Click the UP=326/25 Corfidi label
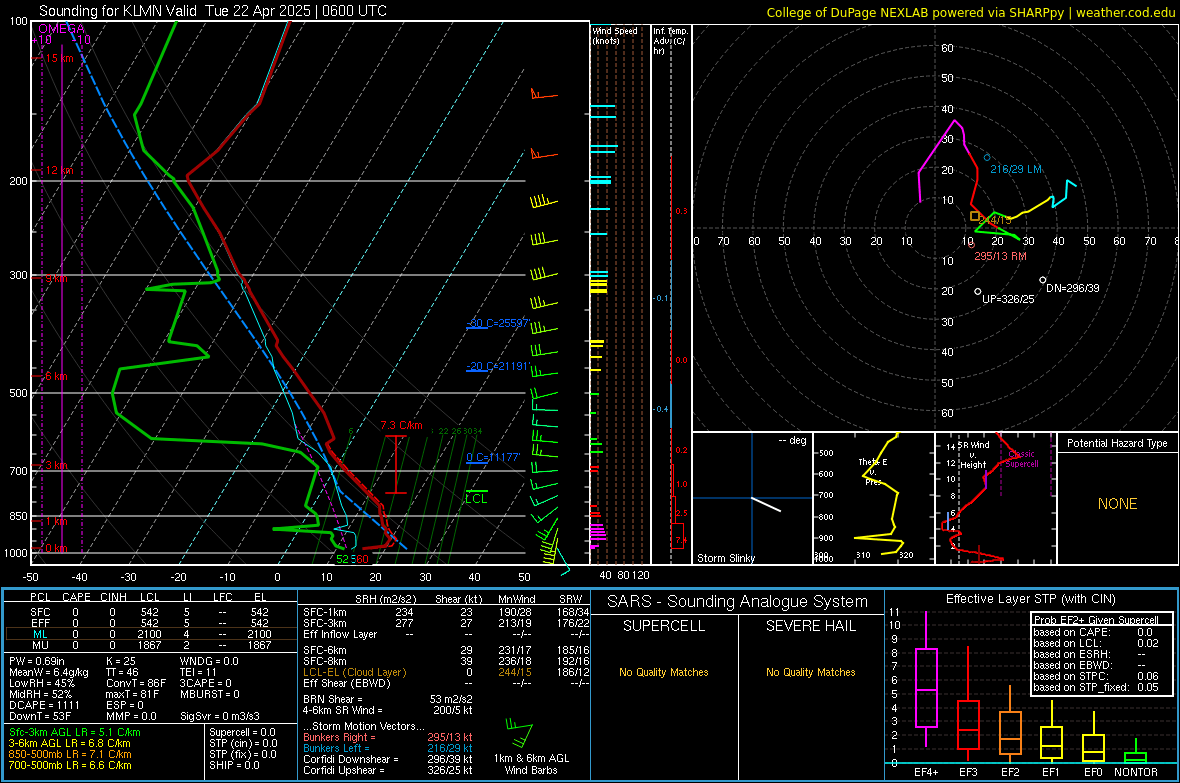This screenshot has width=1180, height=783. tap(1008, 299)
